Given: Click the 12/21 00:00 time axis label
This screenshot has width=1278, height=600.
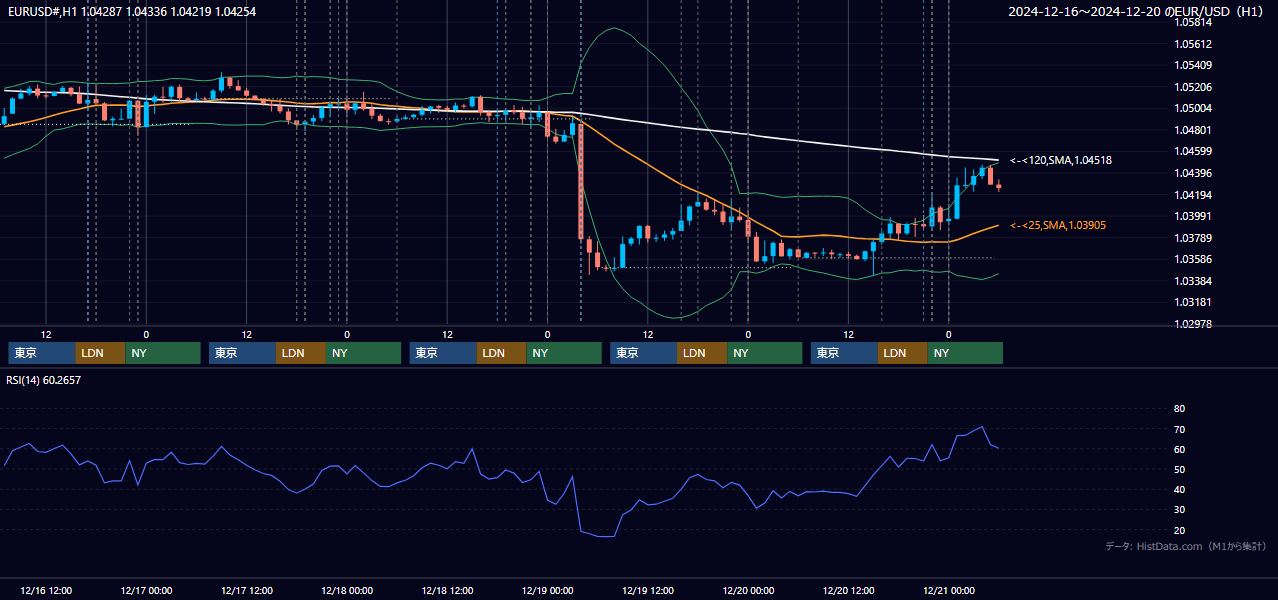Looking at the screenshot, I should (949, 591).
